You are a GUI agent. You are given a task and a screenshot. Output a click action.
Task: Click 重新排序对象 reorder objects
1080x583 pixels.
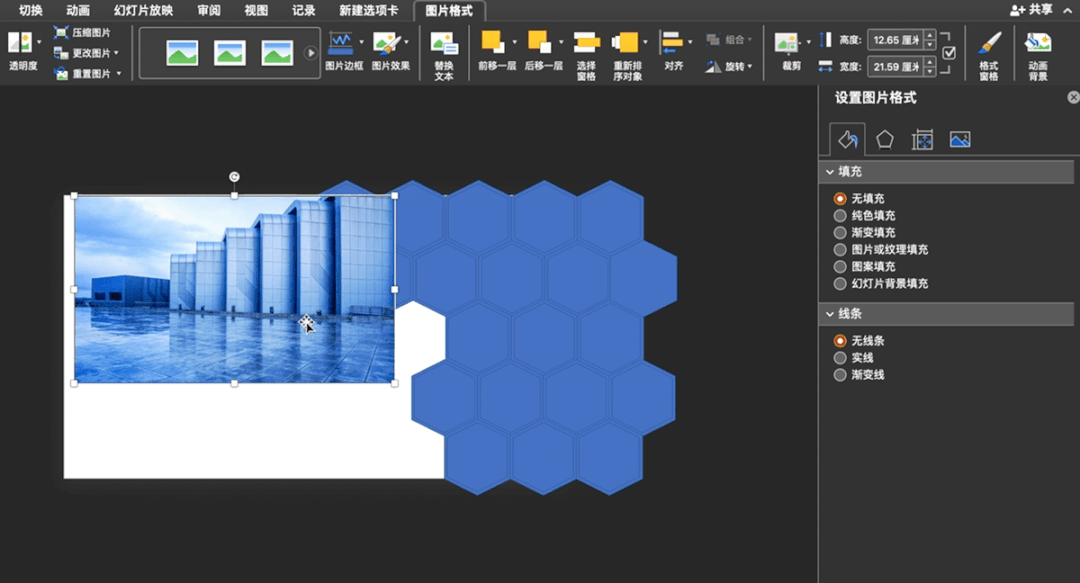click(627, 56)
